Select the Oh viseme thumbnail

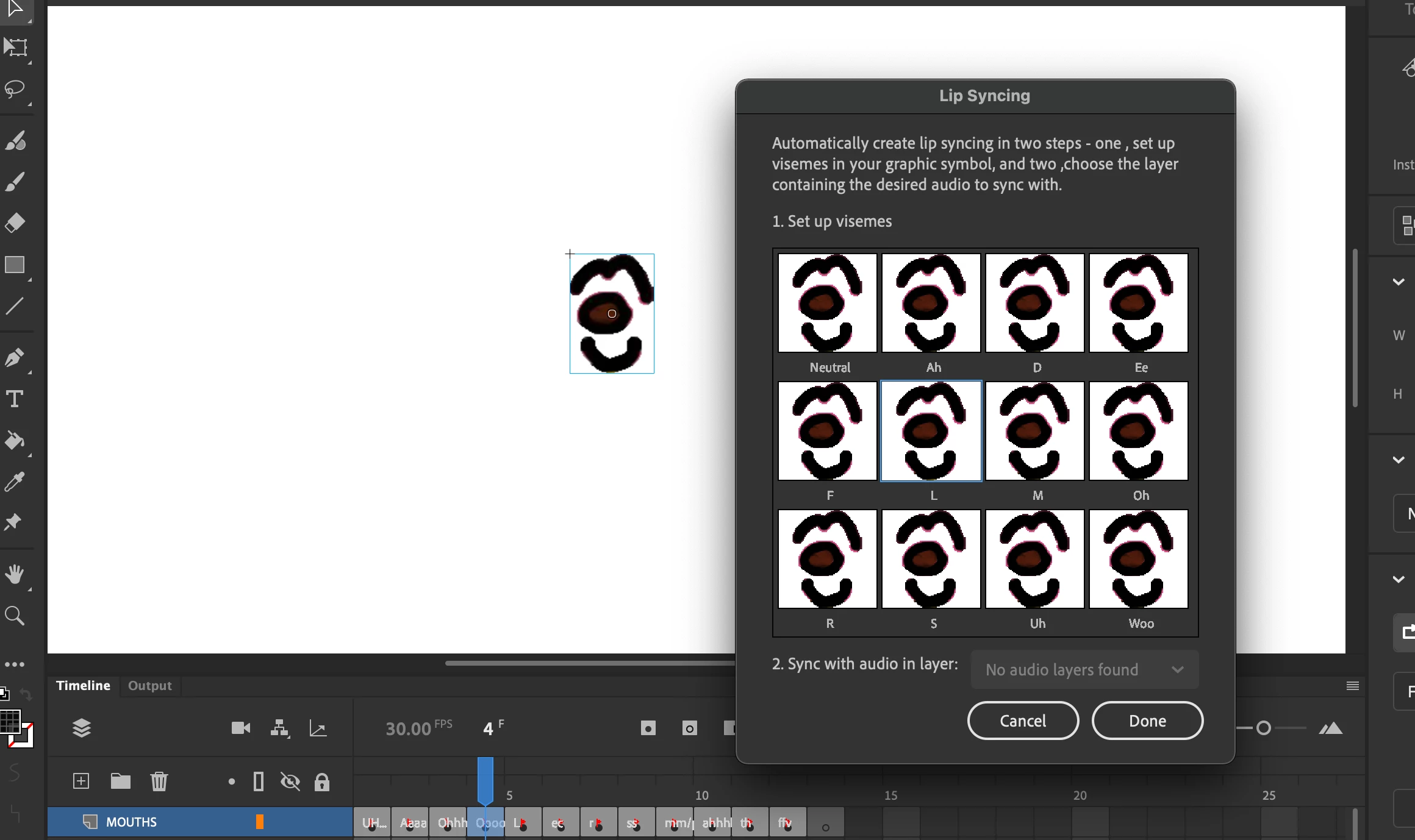point(1138,431)
